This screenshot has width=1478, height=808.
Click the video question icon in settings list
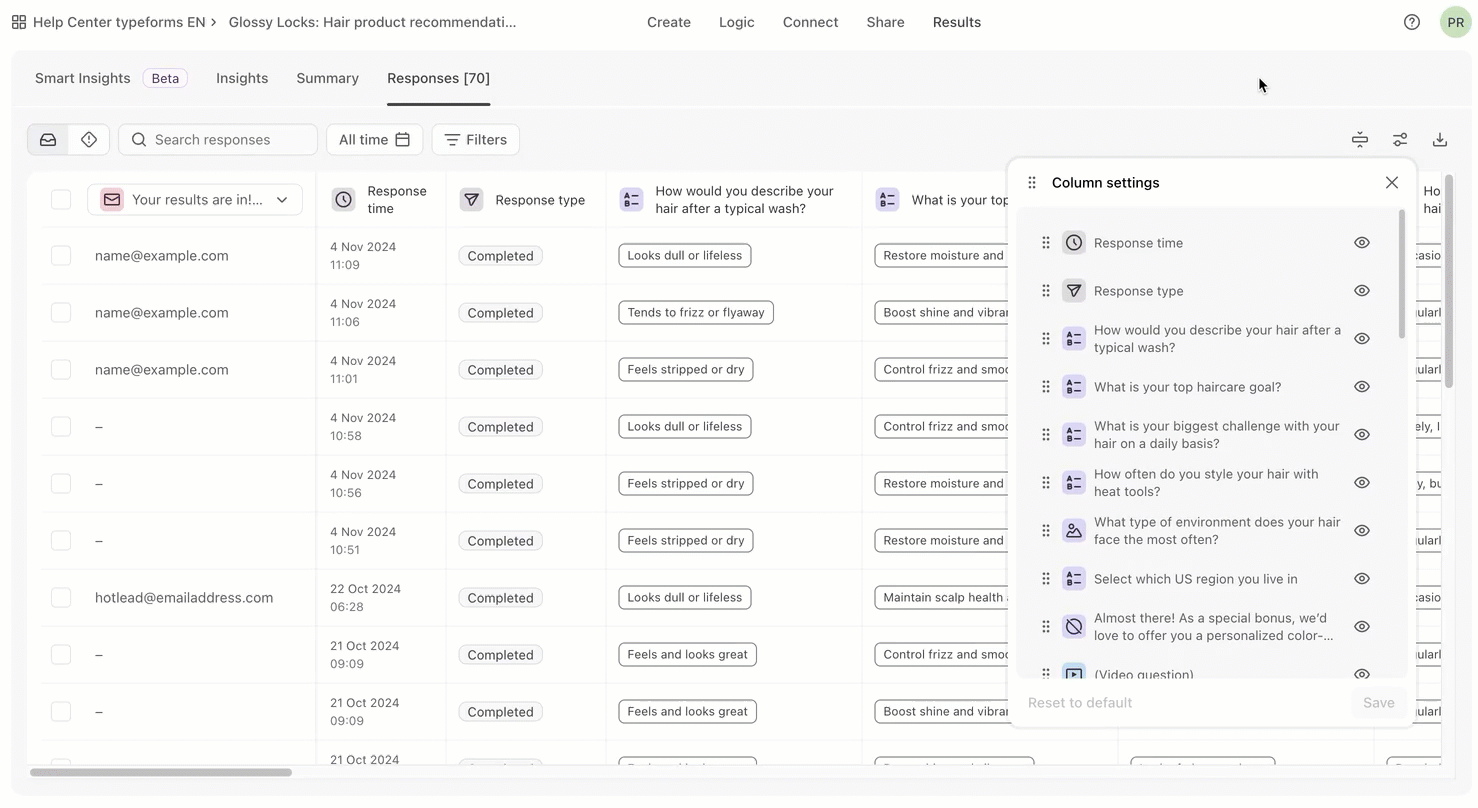(1074, 673)
